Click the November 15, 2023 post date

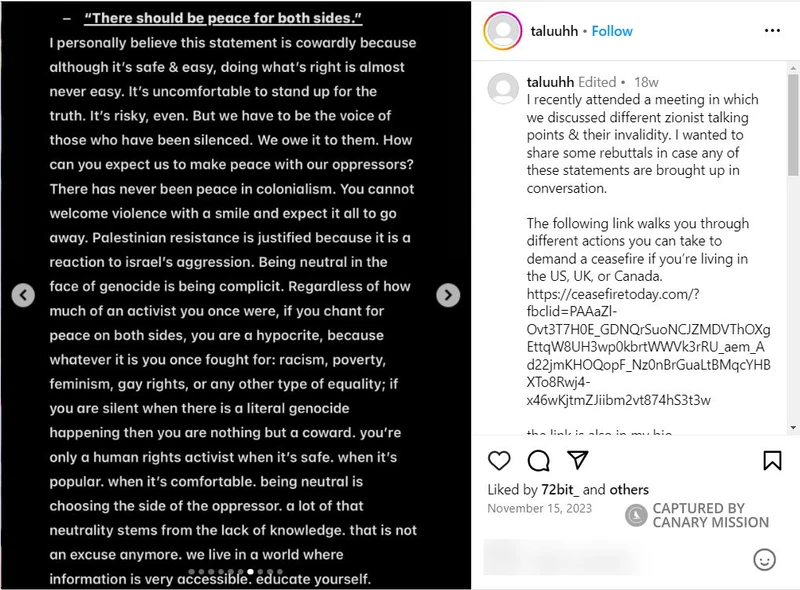539,508
